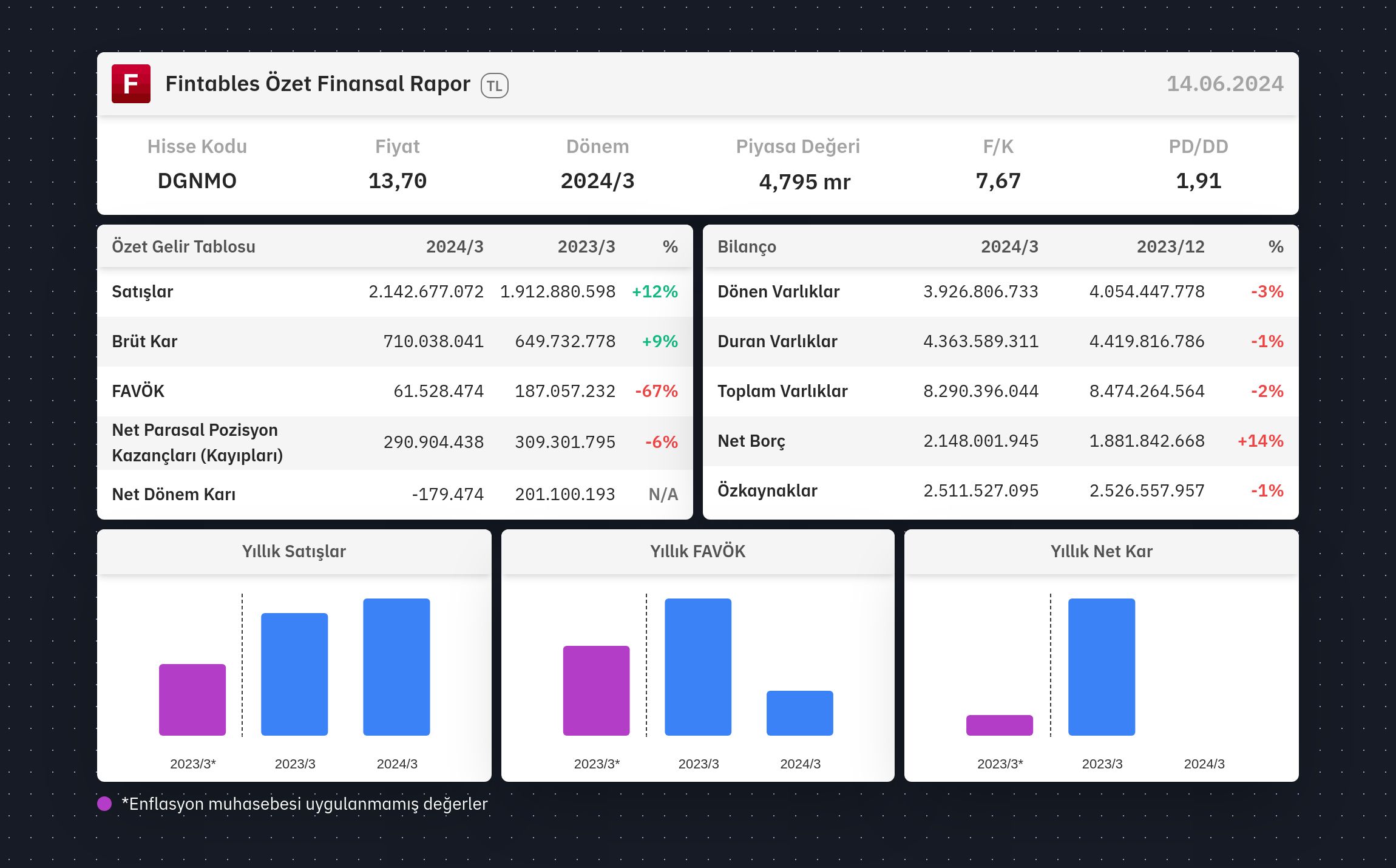Click the Toplam Varlıklar change -2%
The width and height of the screenshot is (1396, 868).
coord(1267,392)
